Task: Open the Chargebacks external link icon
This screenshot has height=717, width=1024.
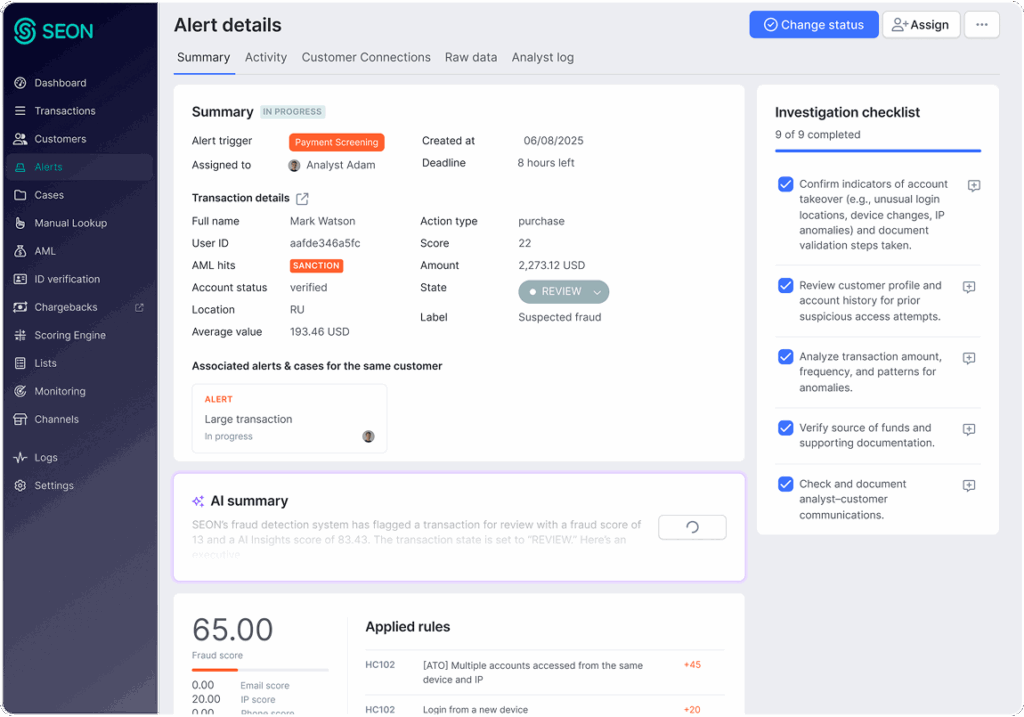Action: 139,307
